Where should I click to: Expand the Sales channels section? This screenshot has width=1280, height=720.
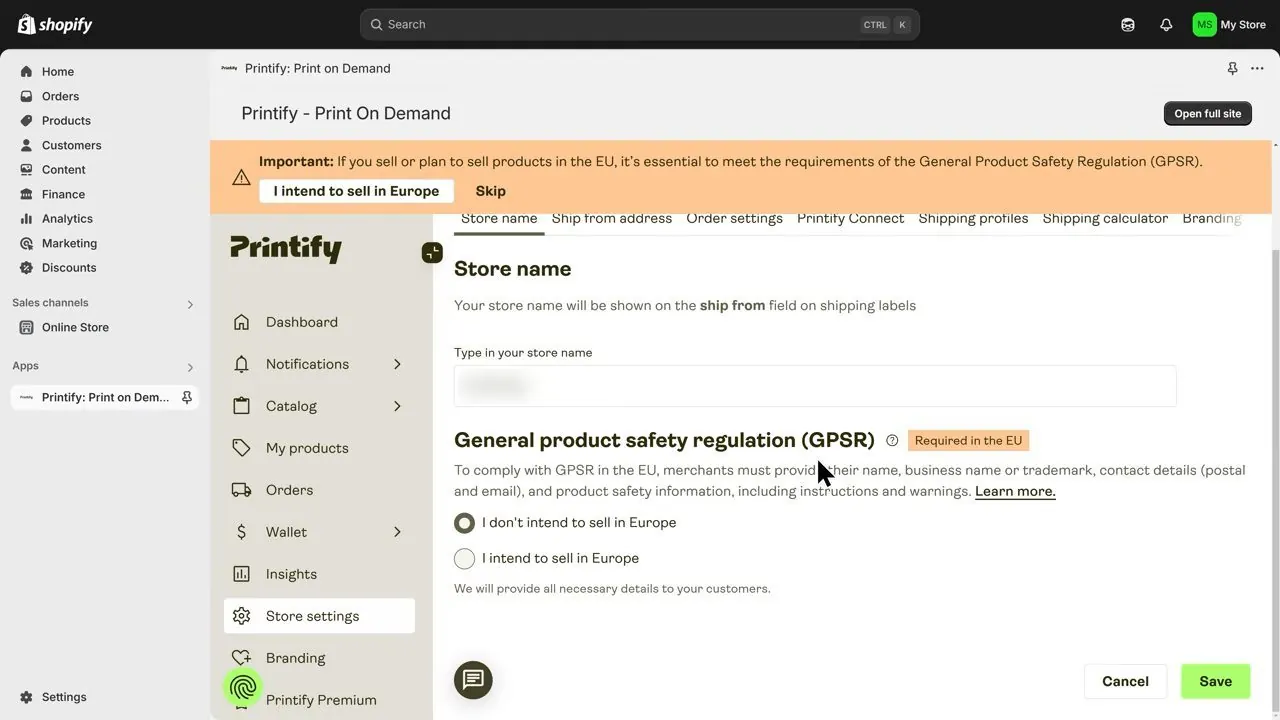[190, 304]
